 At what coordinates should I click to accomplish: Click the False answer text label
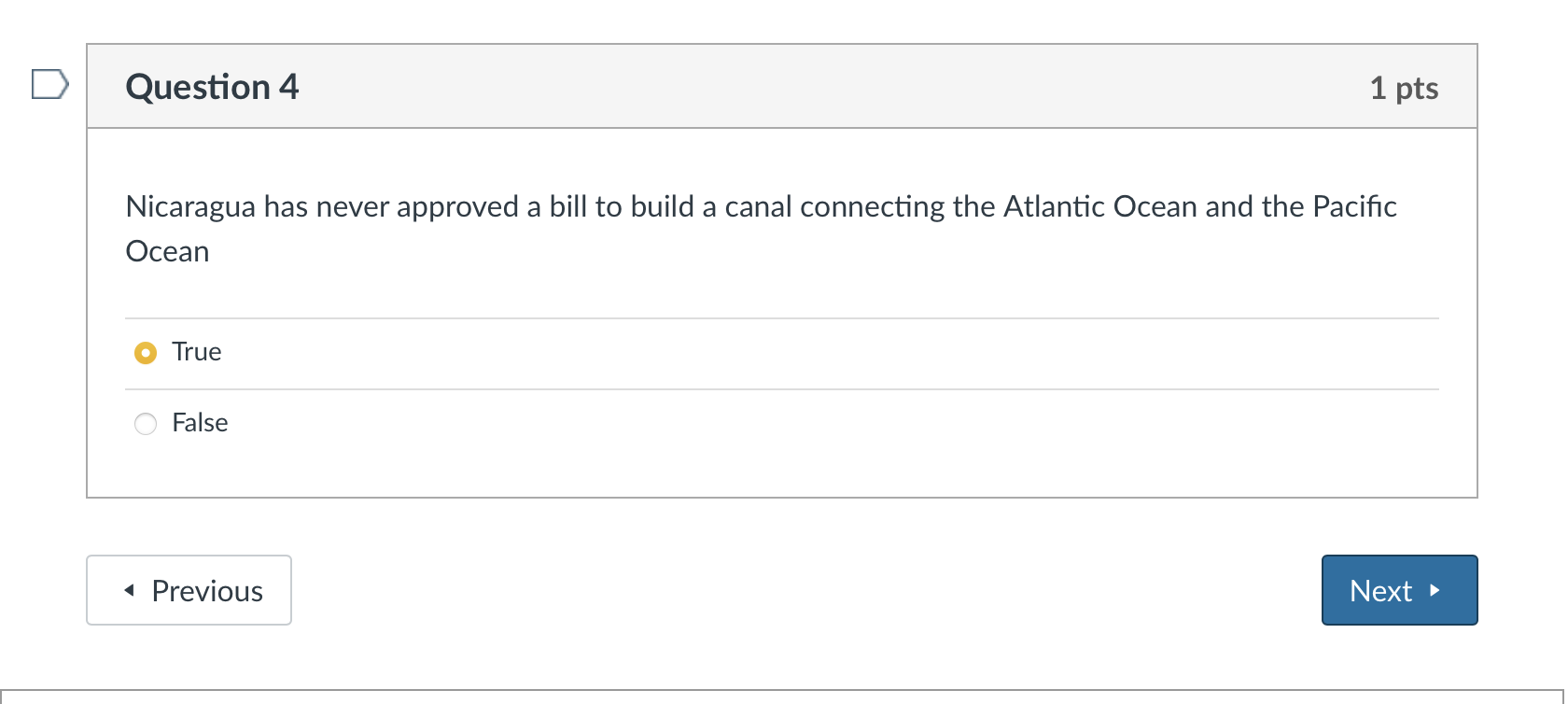[x=200, y=423]
